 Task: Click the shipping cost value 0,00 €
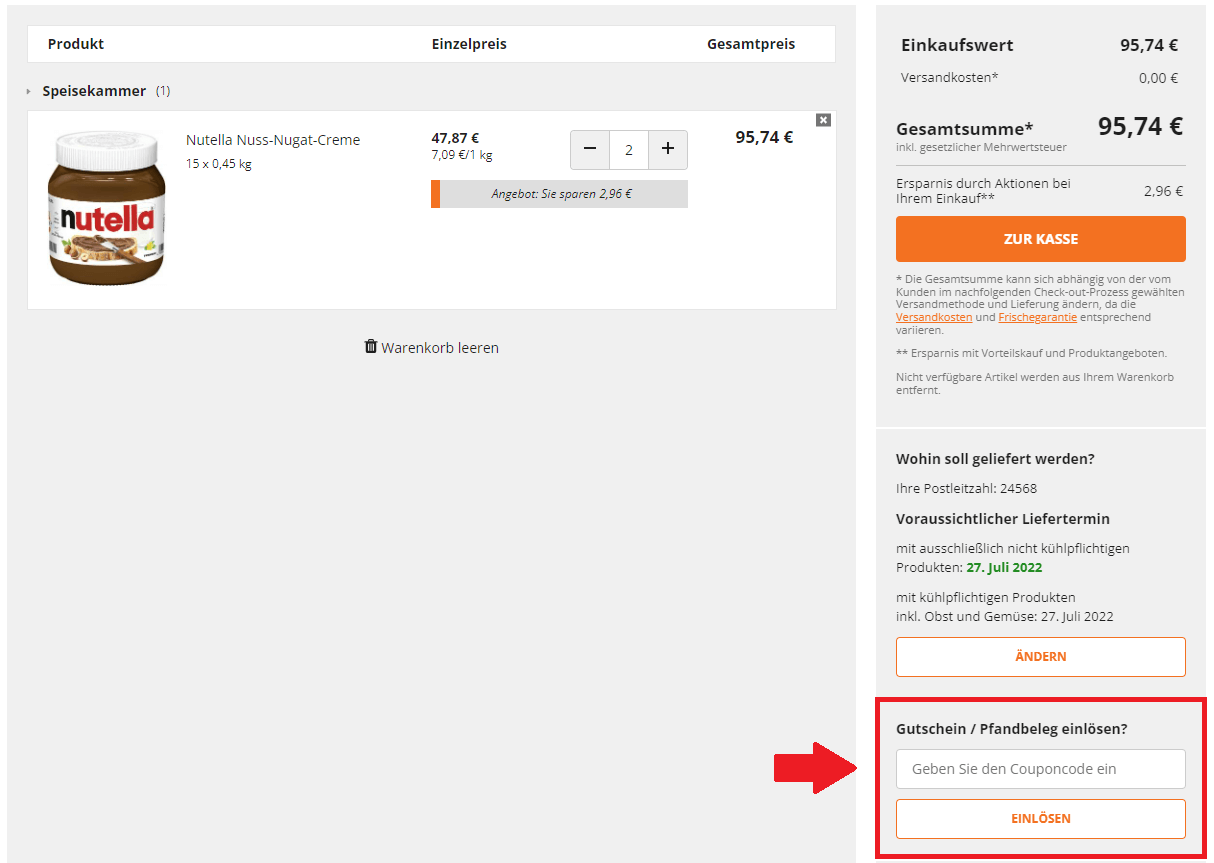pyautogui.click(x=1159, y=78)
